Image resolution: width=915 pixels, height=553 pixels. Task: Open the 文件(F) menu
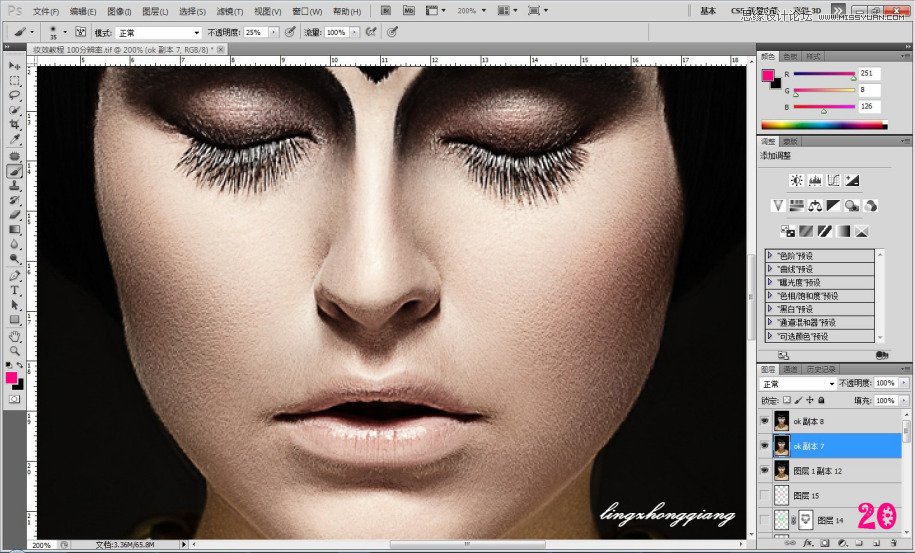46,11
